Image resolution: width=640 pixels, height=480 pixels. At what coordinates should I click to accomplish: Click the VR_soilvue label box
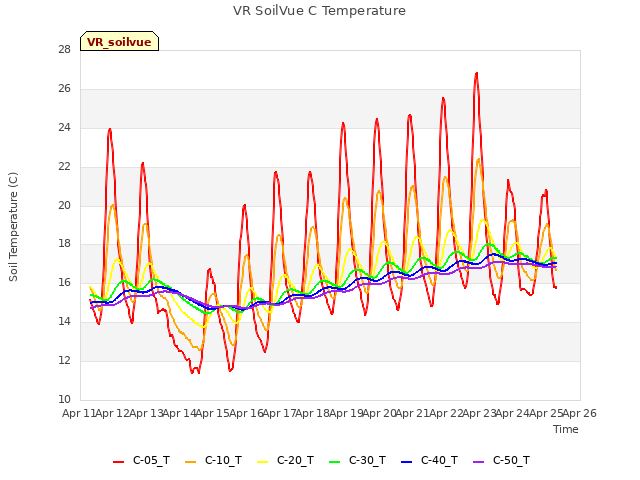[x=119, y=41]
